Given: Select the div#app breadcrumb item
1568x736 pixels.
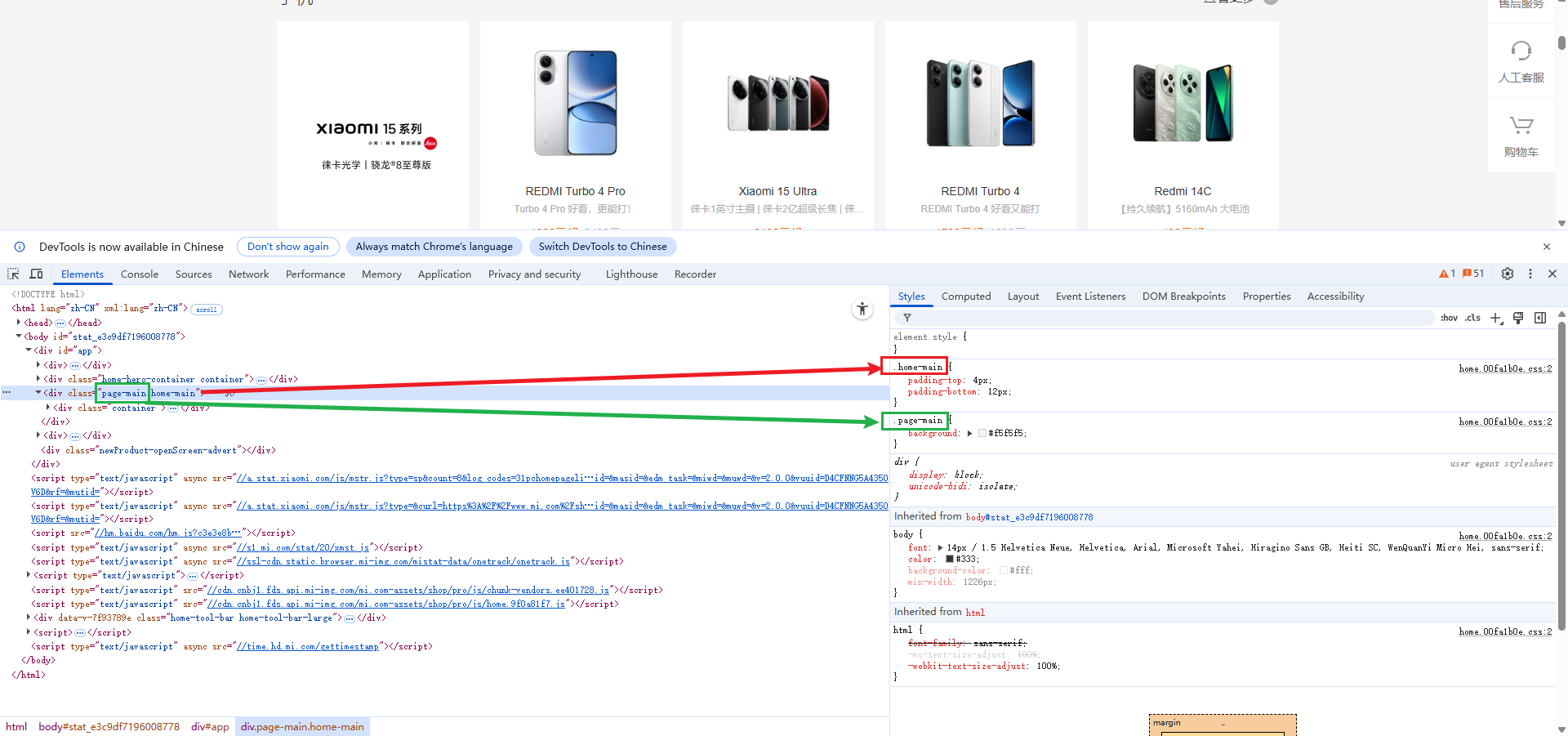Looking at the screenshot, I should 210,727.
